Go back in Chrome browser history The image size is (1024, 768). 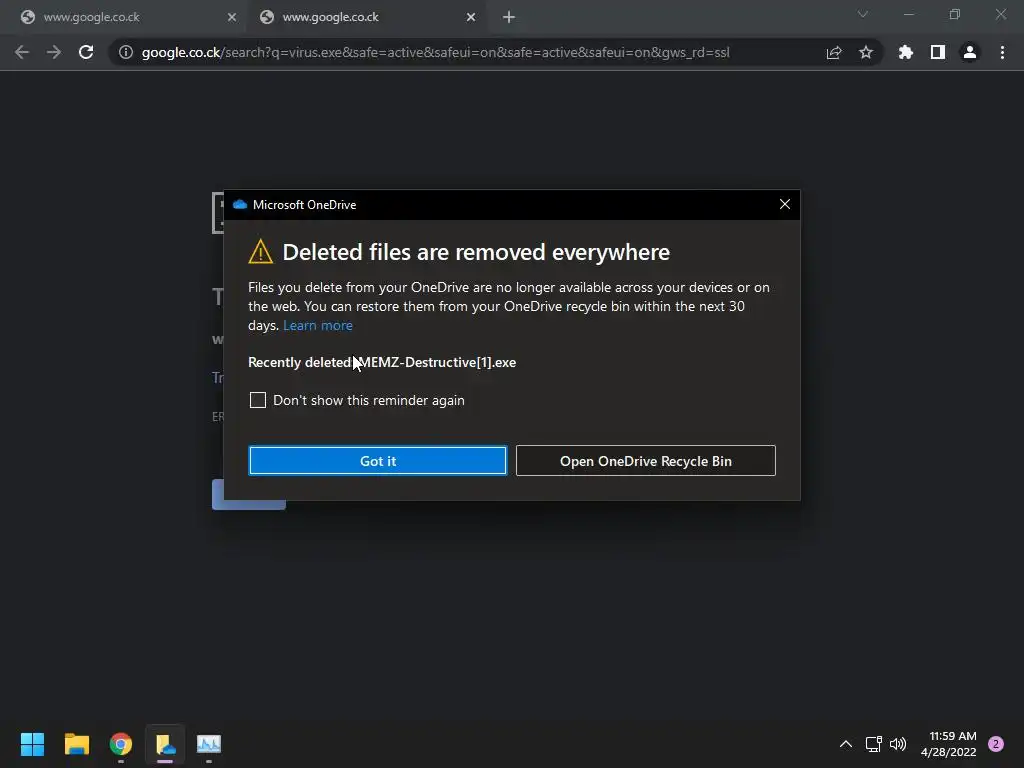[22, 52]
